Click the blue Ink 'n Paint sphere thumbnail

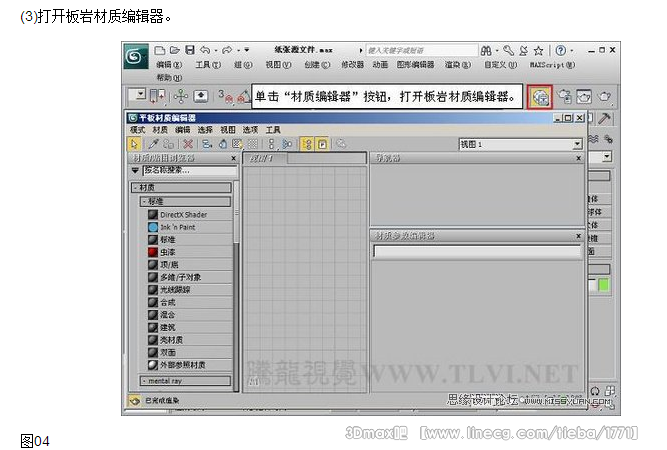point(153,227)
